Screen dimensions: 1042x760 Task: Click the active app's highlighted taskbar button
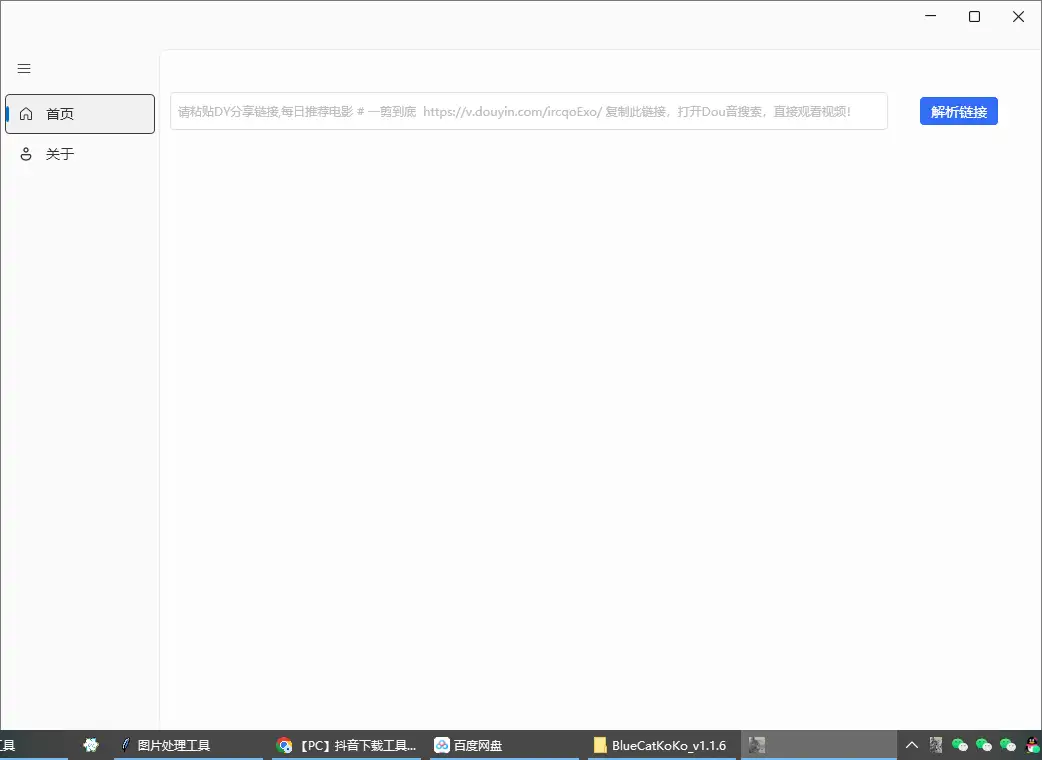point(818,745)
